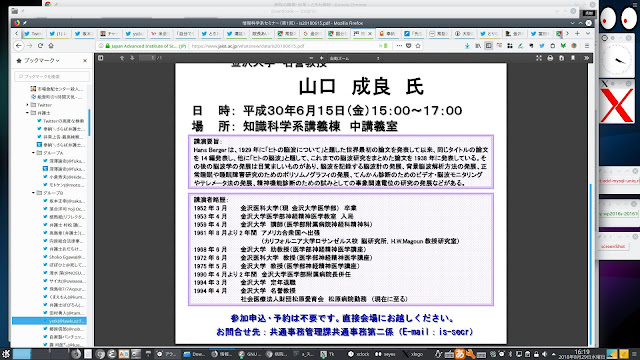Toggle the browser sidebar from the toolbar

(489, 46)
